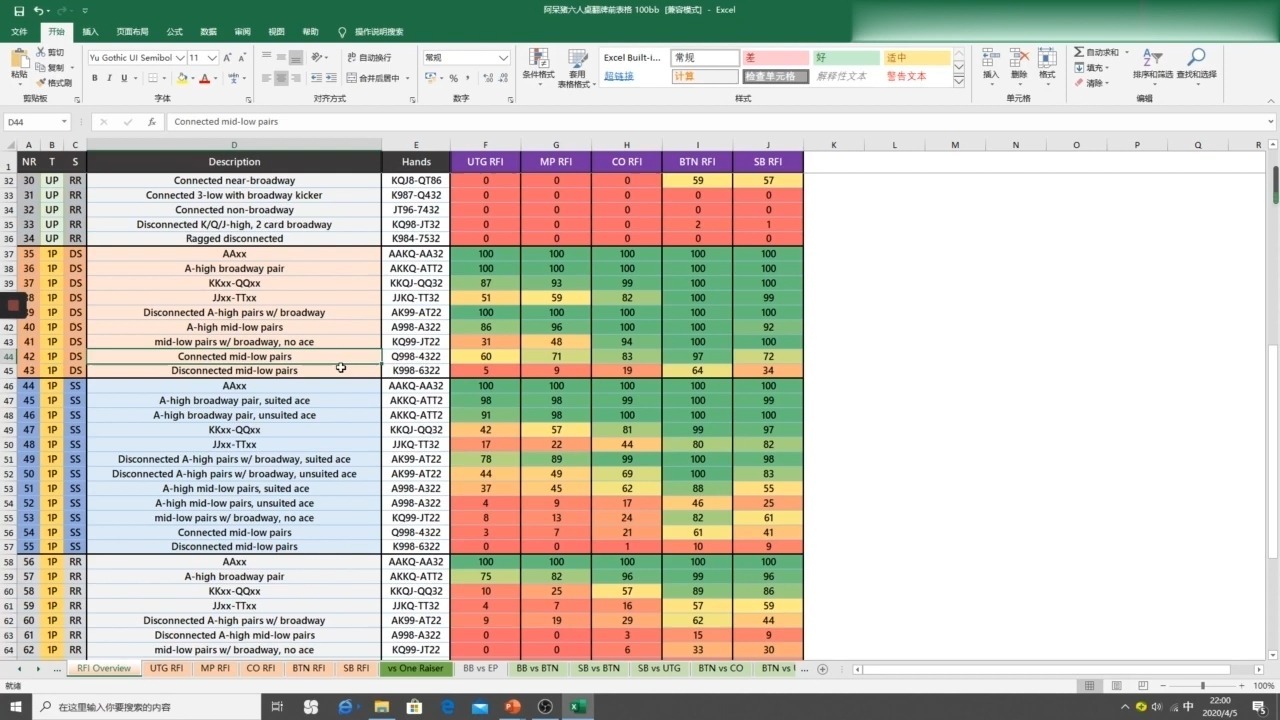Click Merge and Center (合并后居中)
Viewport: 1280px width, 720px height.
(x=373, y=78)
